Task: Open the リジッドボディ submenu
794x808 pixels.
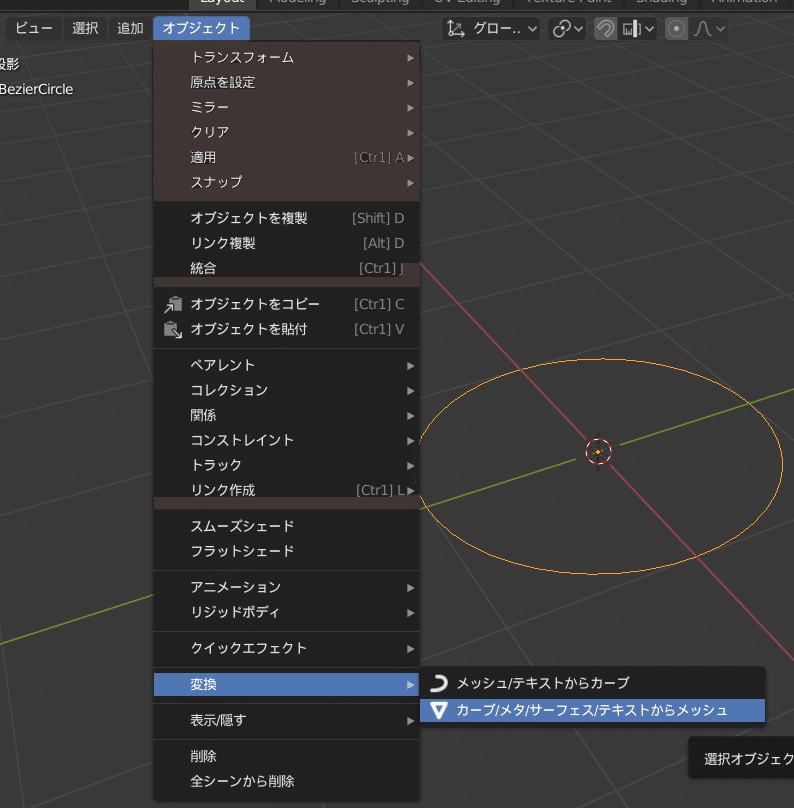Action: click(286, 612)
